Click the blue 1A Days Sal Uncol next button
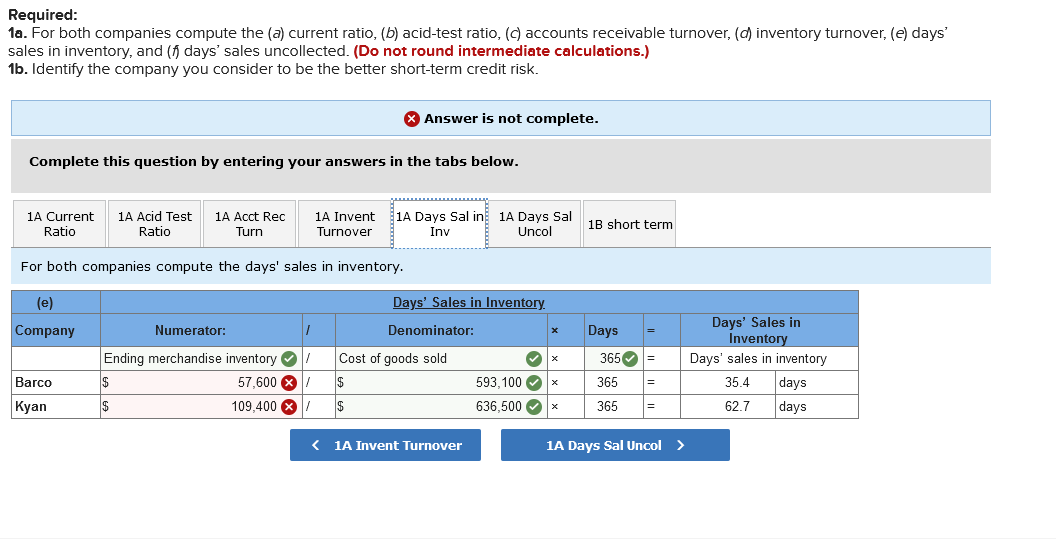This screenshot has height=541, width=1056. (615, 445)
